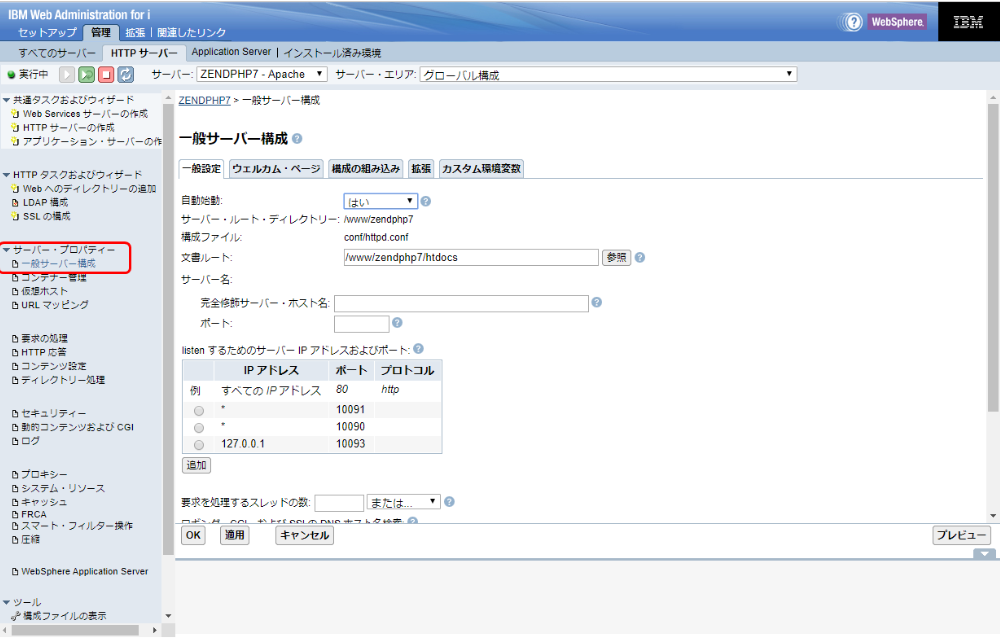The image size is (1000, 643).
Task: Open 動的コンテンツおよび CGI in sidebar
Action: tap(77, 427)
